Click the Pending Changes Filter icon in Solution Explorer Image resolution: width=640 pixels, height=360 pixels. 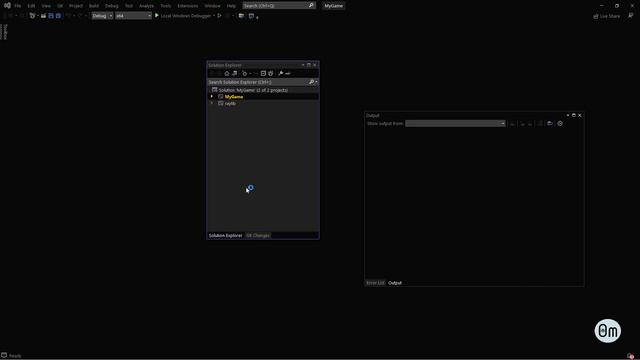244,73
